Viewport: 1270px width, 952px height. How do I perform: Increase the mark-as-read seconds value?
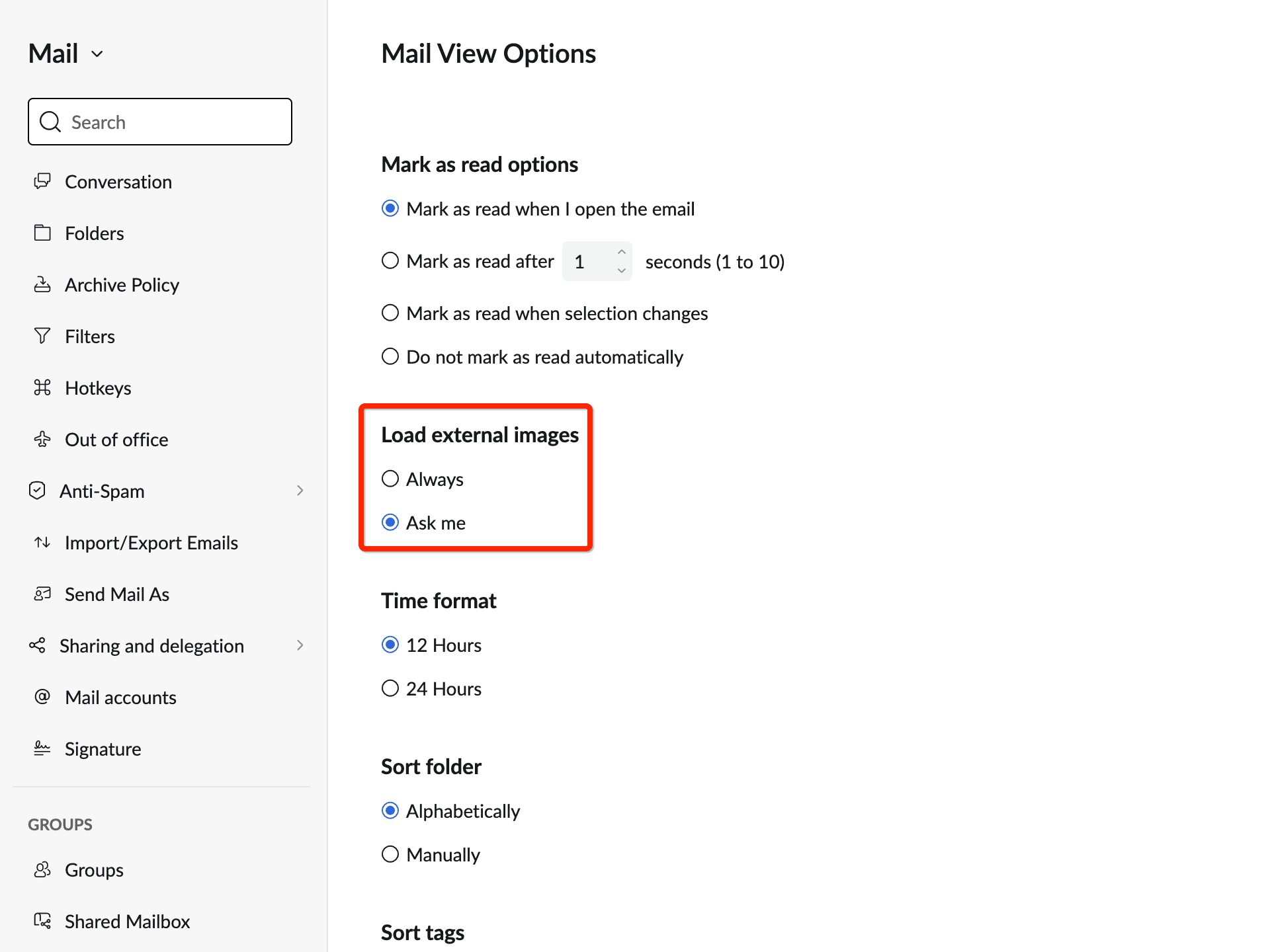[621, 252]
